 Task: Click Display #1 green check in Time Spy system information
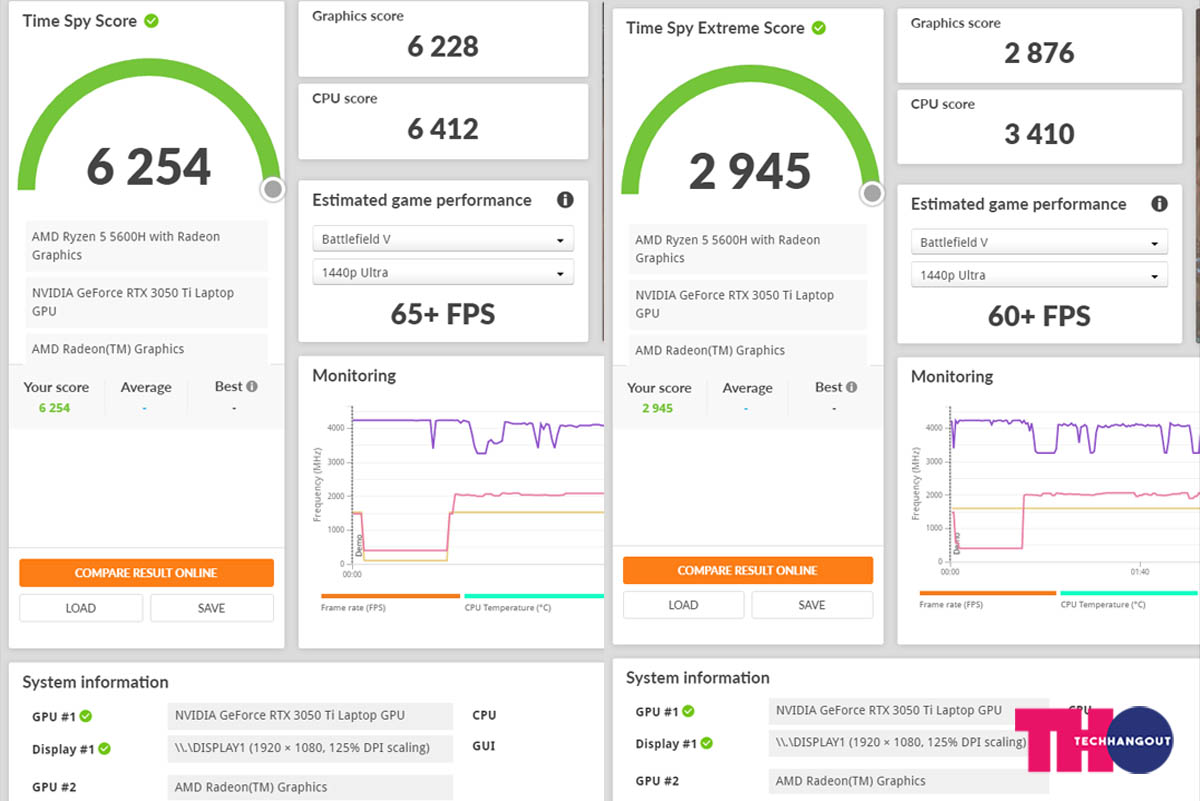[104, 749]
